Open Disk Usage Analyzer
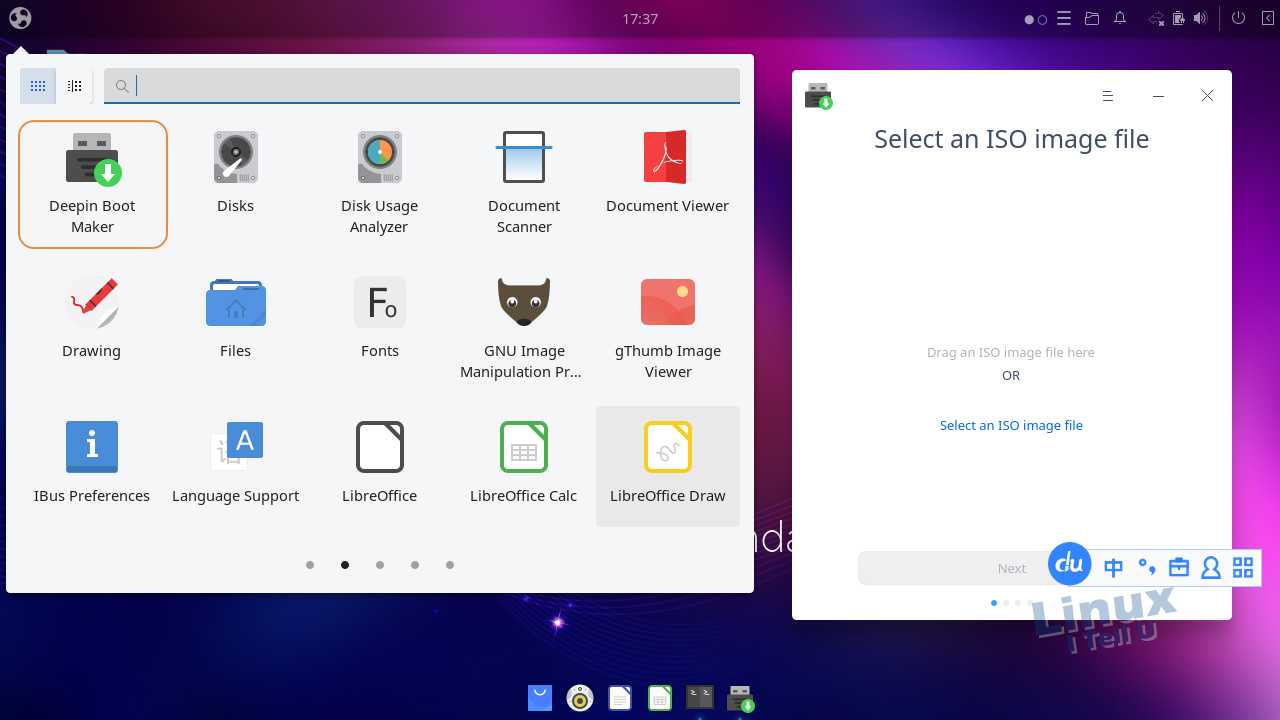Image resolution: width=1280 pixels, height=720 pixels. click(379, 184)
